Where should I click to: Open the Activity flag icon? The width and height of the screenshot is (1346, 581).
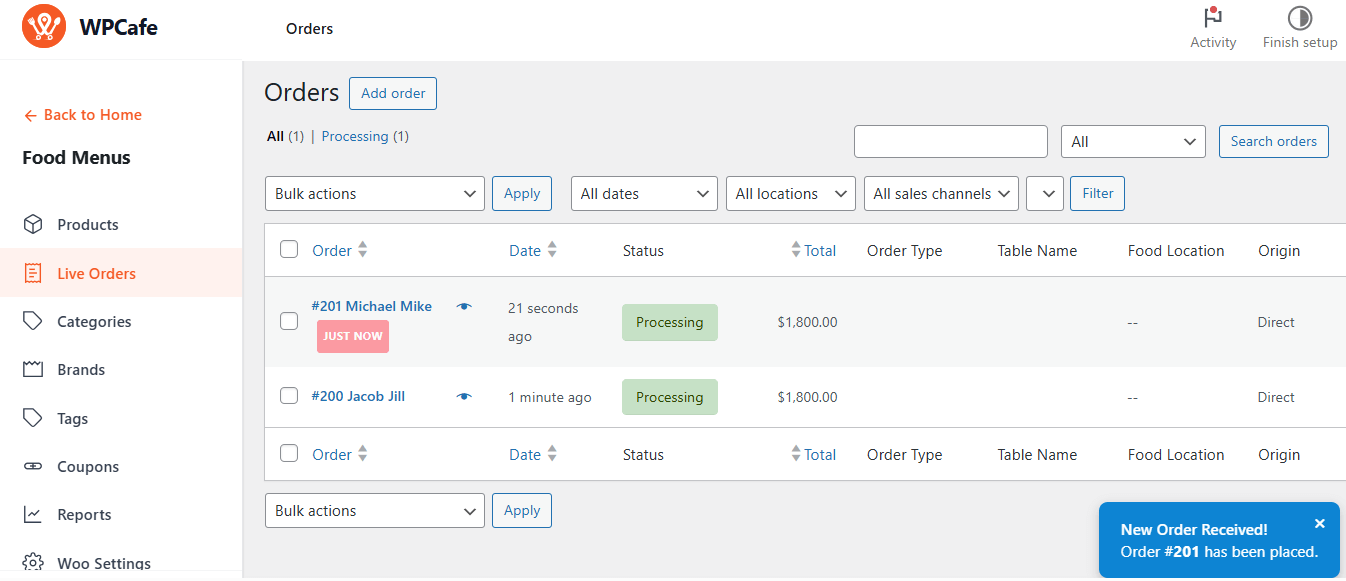pyautogui.click(x=1213, y=18)
